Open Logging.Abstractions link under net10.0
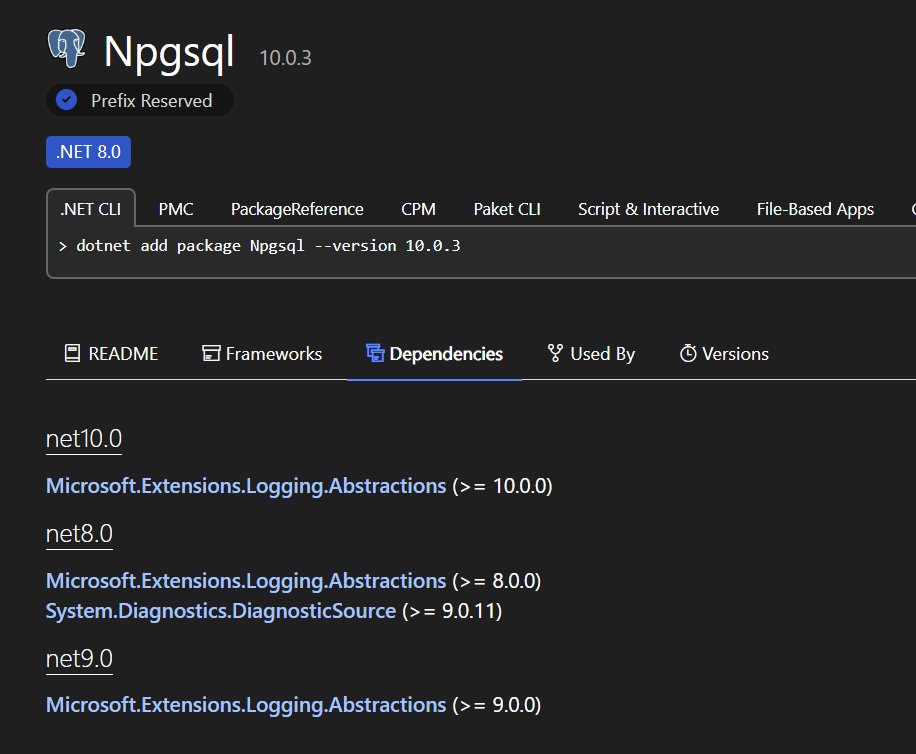The image size is (916, 754). (246, 486)
